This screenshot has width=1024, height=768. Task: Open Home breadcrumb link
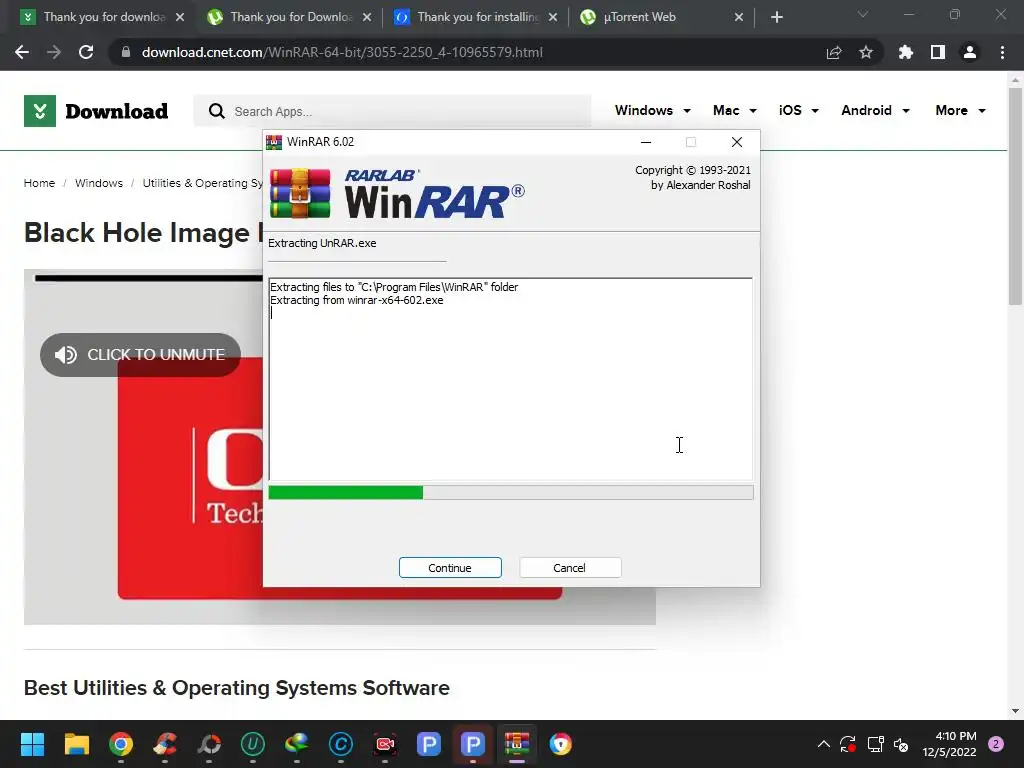click(x=39, y=183)
